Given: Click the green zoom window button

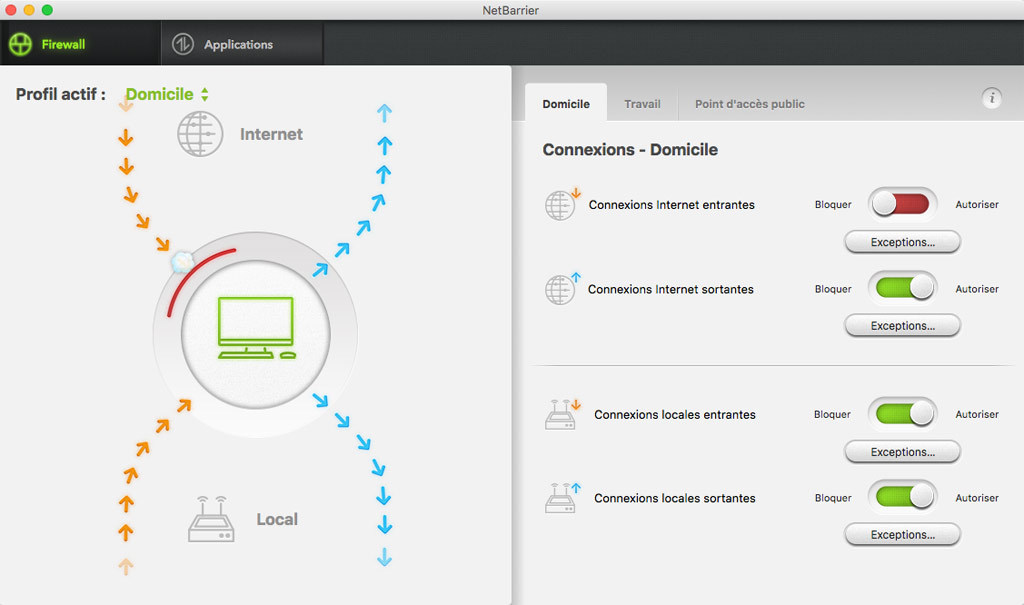Looking at the screenshot, I should (47, 10).
